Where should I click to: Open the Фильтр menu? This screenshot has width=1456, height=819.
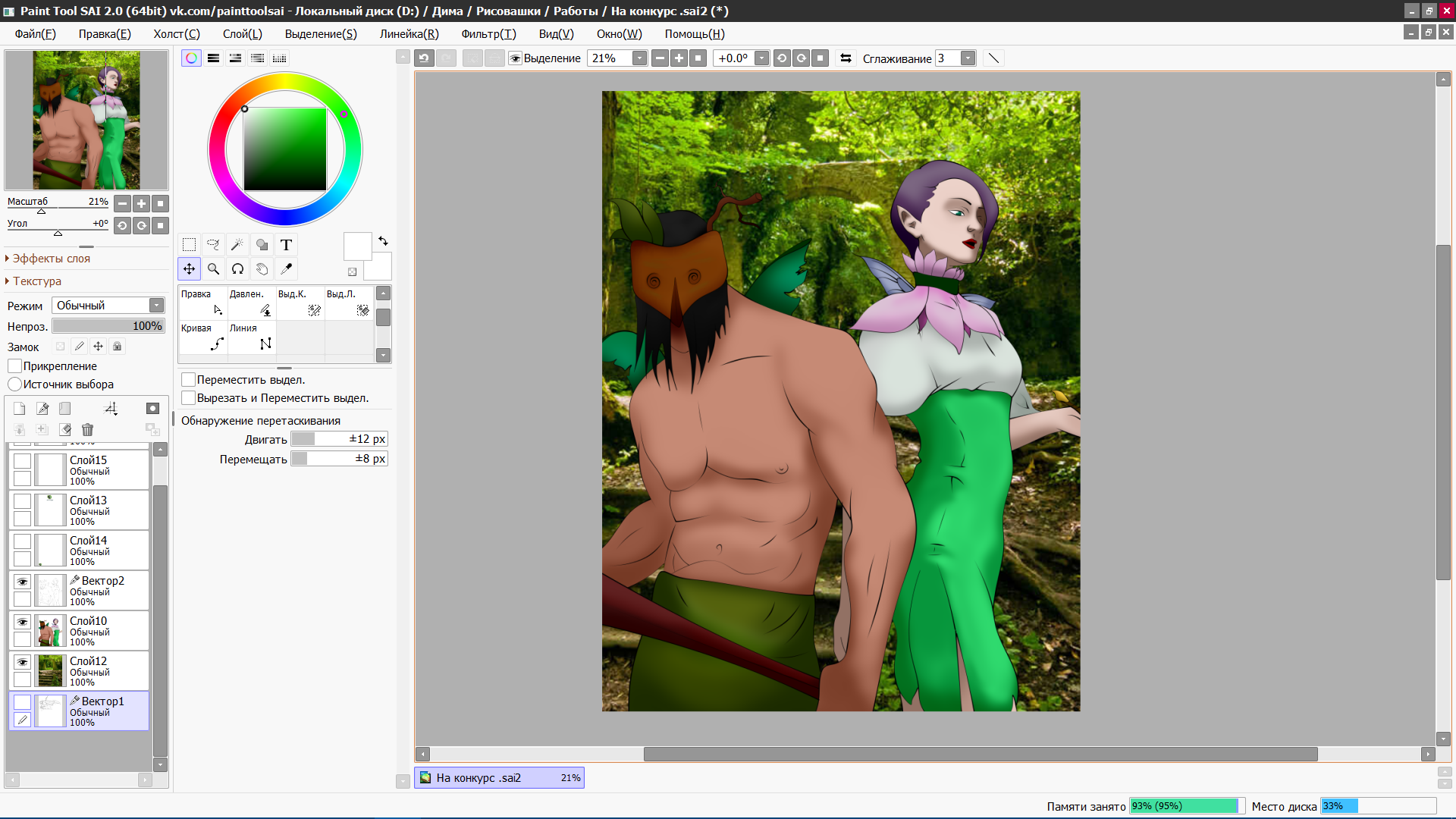tap(488, 34)
